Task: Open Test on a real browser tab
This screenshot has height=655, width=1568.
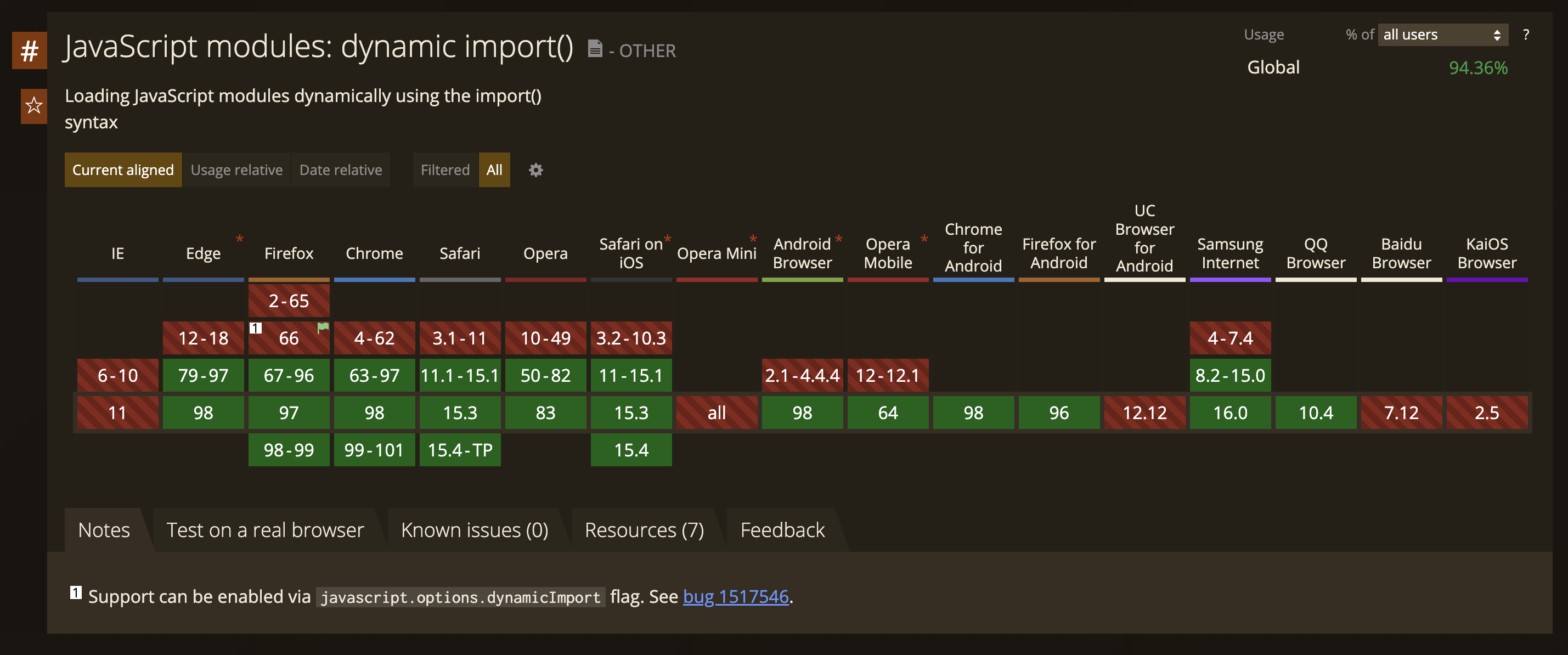Action: coord(265,530)
